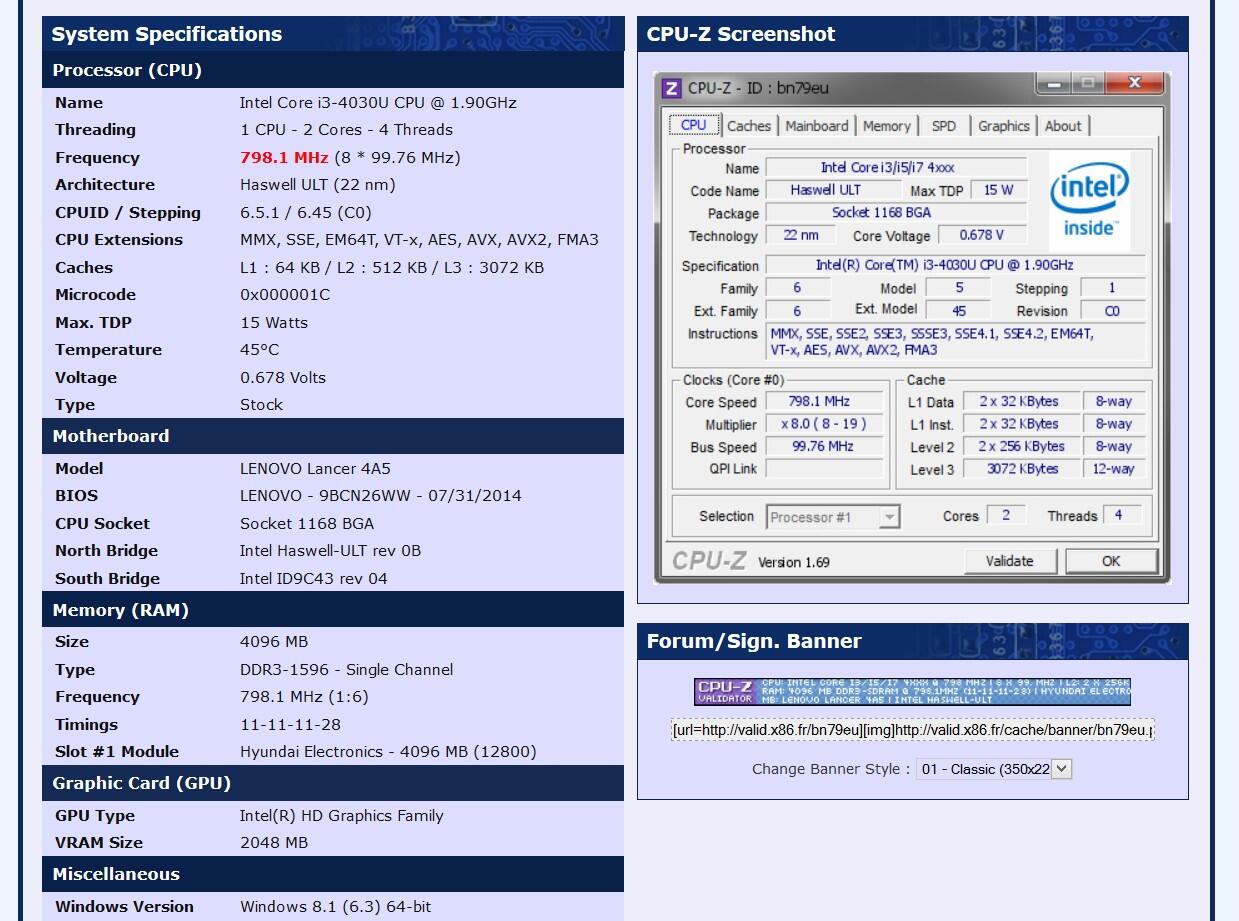Click the Socket 1168 BGA motherboard value
The height and width of the screenshot is (921, 1239).
[x=307, y=524]
